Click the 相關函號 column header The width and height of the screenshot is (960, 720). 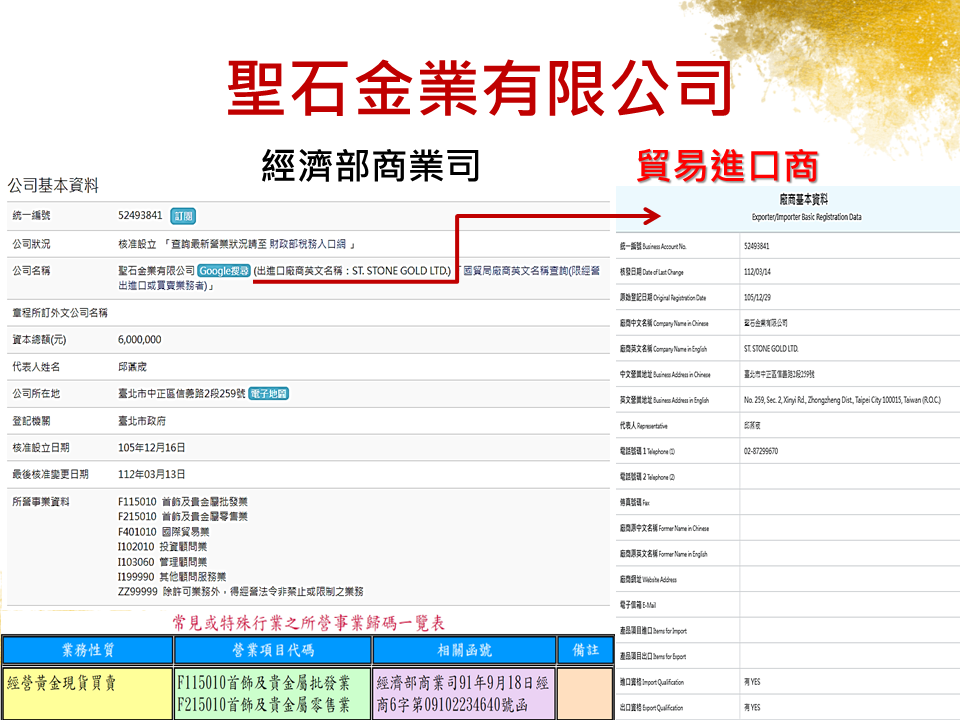point(463,650)
